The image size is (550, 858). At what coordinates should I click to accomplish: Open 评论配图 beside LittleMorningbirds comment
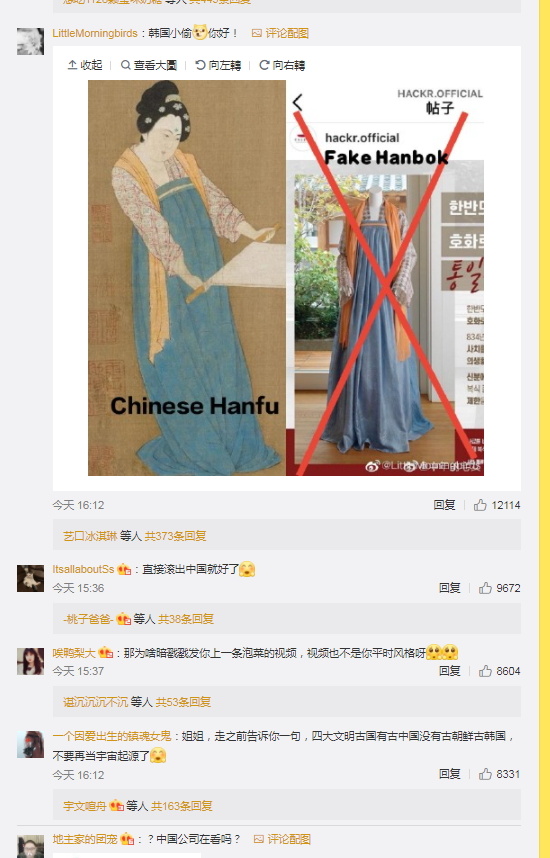(x=280, y=33)
